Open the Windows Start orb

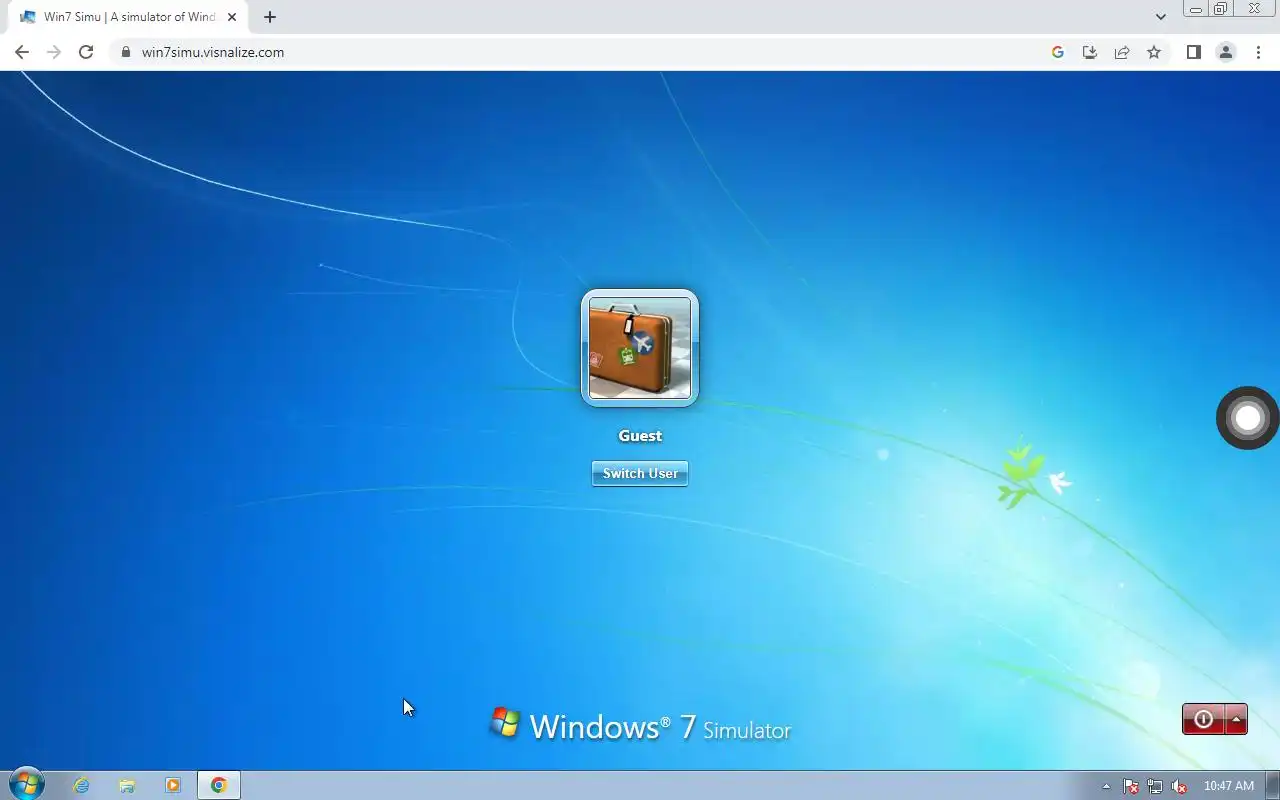(x=27, y=785)
